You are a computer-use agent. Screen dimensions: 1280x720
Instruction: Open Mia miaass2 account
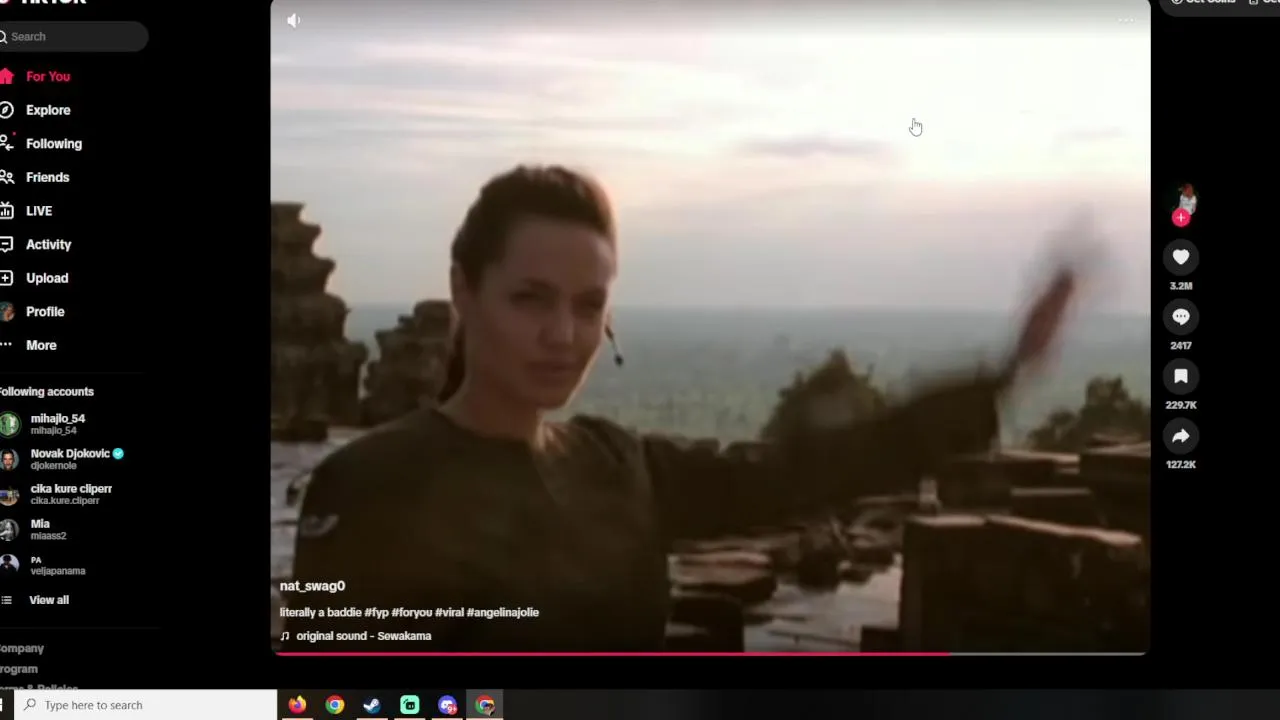click(x=35, y=529)
